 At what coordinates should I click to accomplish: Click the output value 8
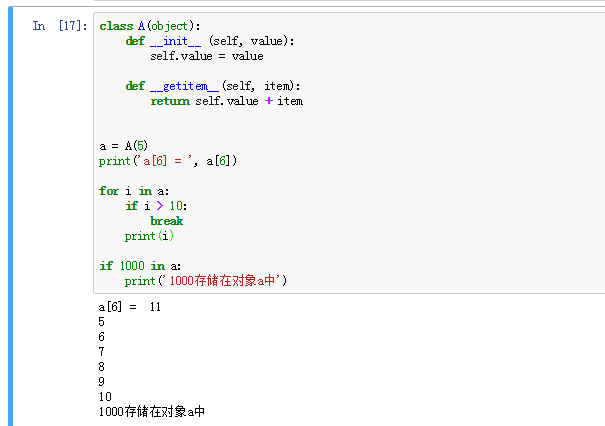101,367
